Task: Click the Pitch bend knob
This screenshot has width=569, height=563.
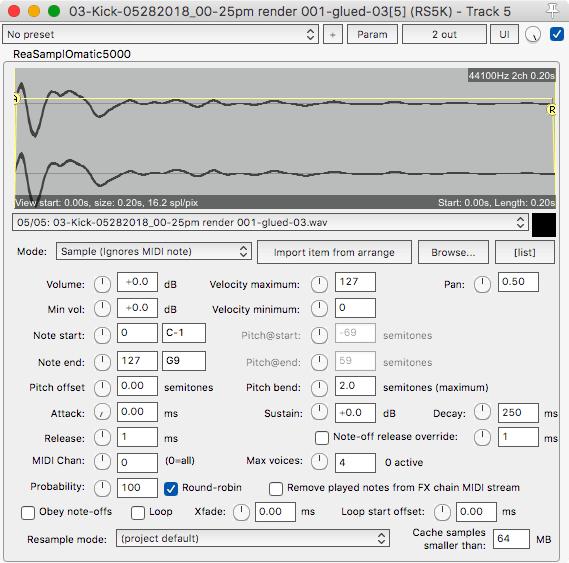Action: point(319,388)
